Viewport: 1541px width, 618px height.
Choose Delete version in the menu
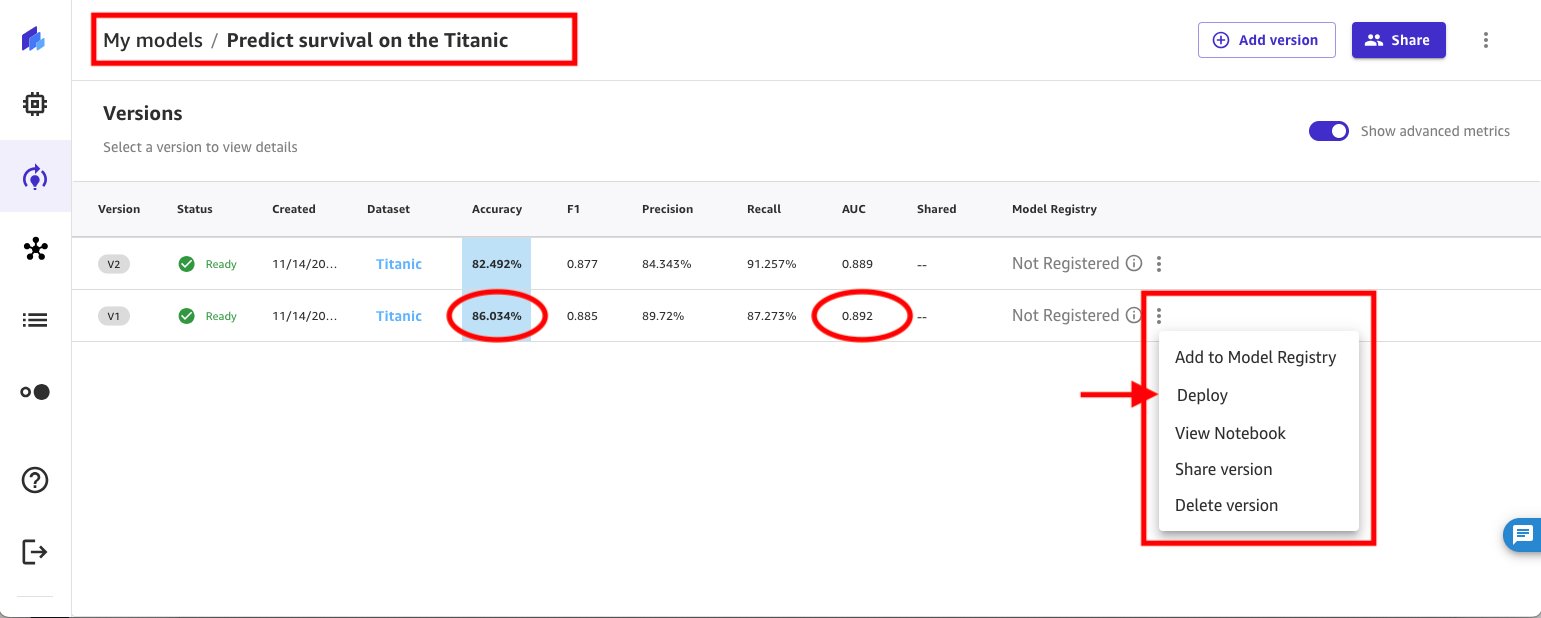click(1226, 505)
